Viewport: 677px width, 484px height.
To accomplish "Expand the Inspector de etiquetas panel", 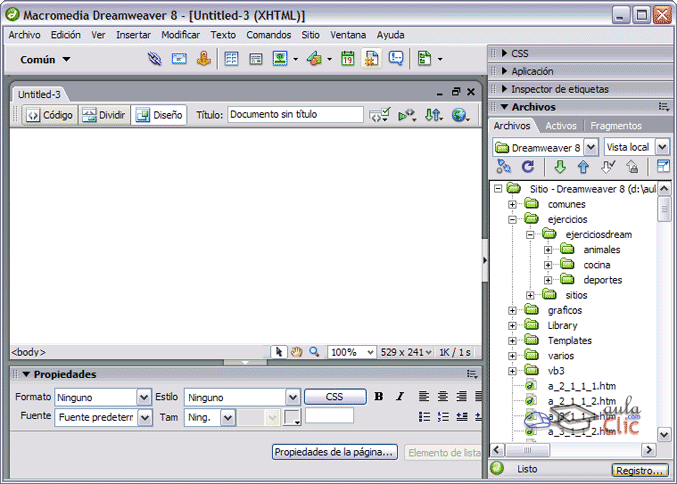I will coord(504,89).
